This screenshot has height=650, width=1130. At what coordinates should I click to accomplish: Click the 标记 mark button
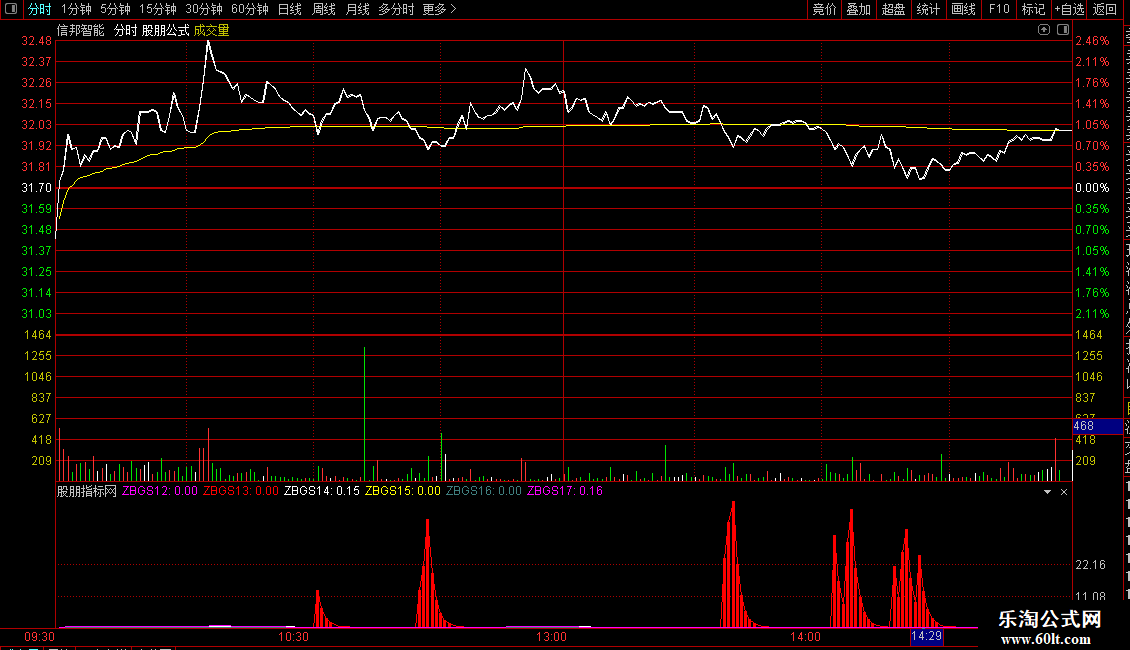click(x=1033, y=9)
